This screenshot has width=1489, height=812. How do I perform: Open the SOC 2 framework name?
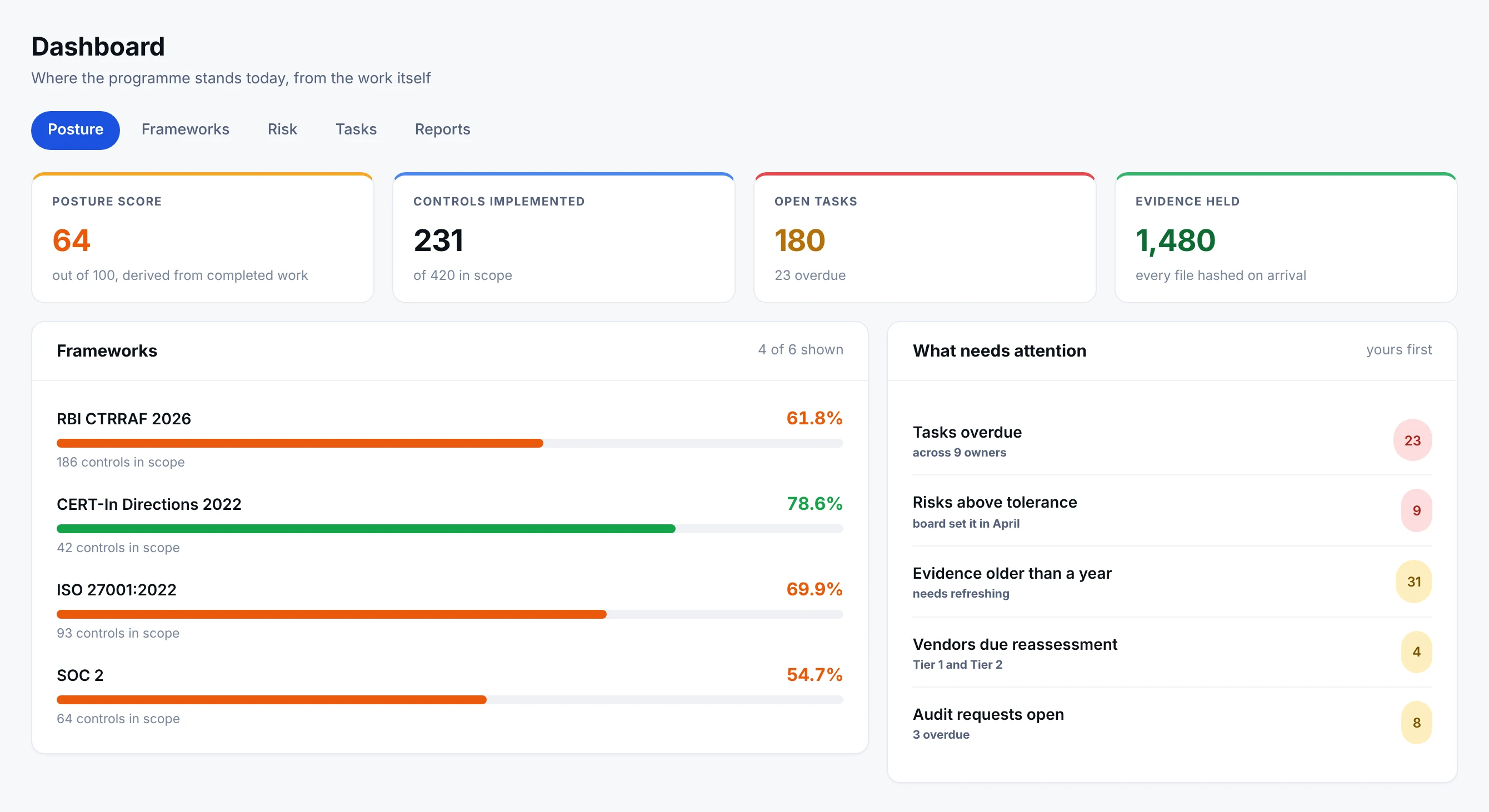pos(80,675)
